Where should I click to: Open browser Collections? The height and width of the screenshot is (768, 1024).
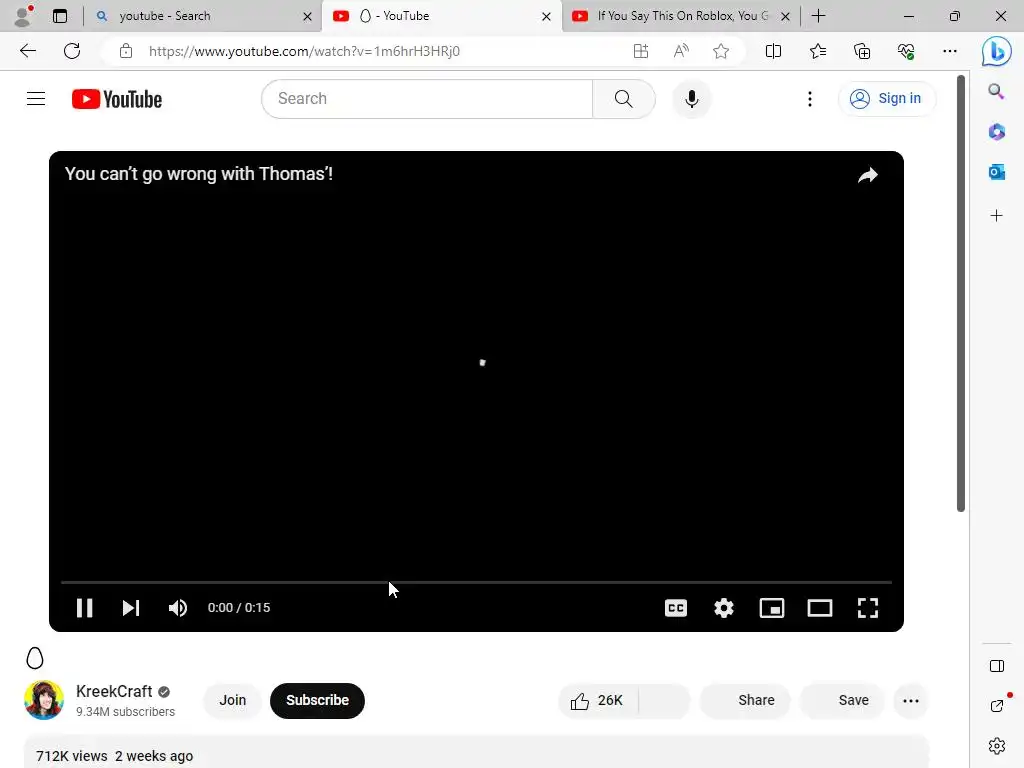862,51
